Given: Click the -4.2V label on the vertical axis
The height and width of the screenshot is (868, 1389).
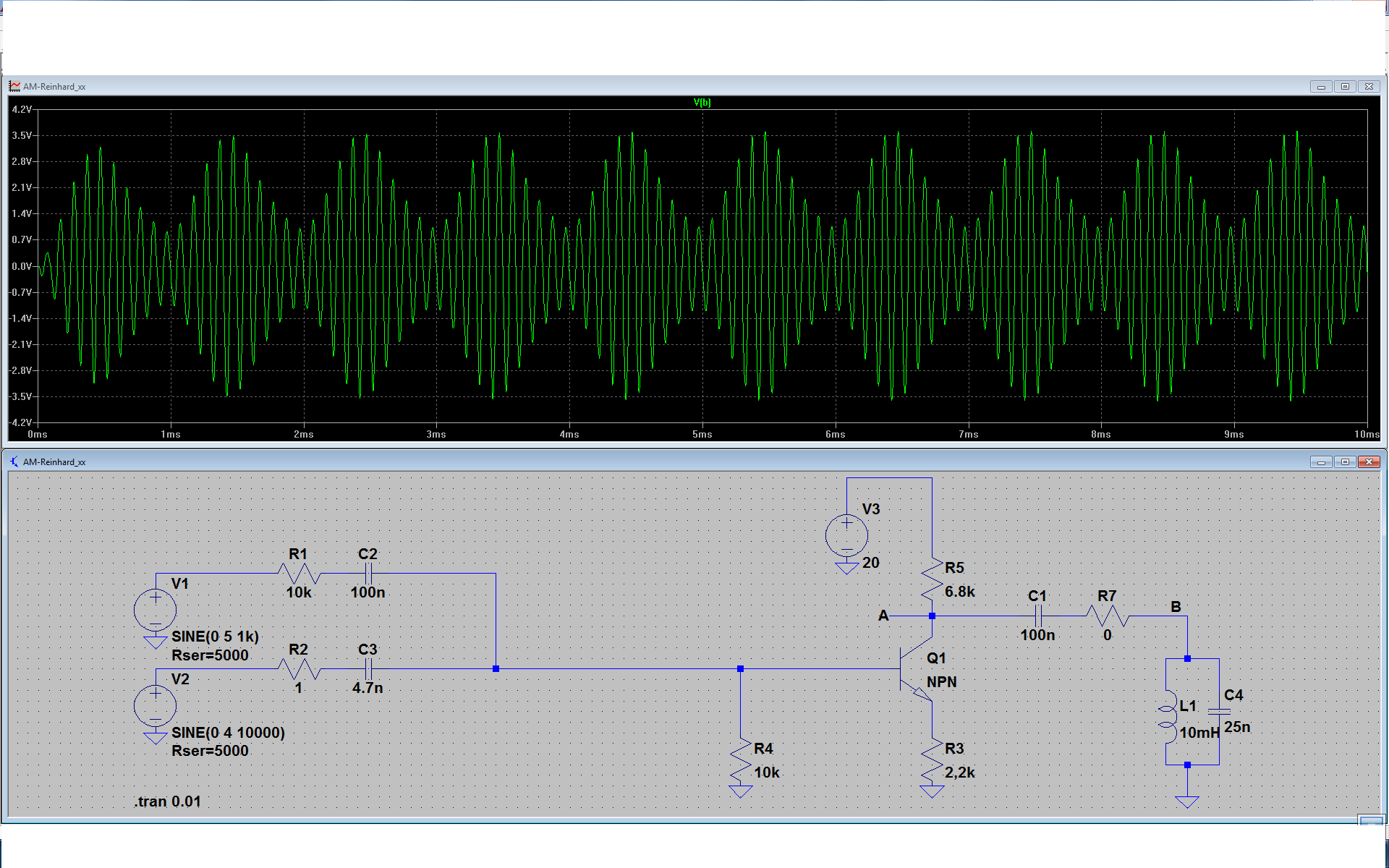Looking at the screenshot, I should (21, 422).
